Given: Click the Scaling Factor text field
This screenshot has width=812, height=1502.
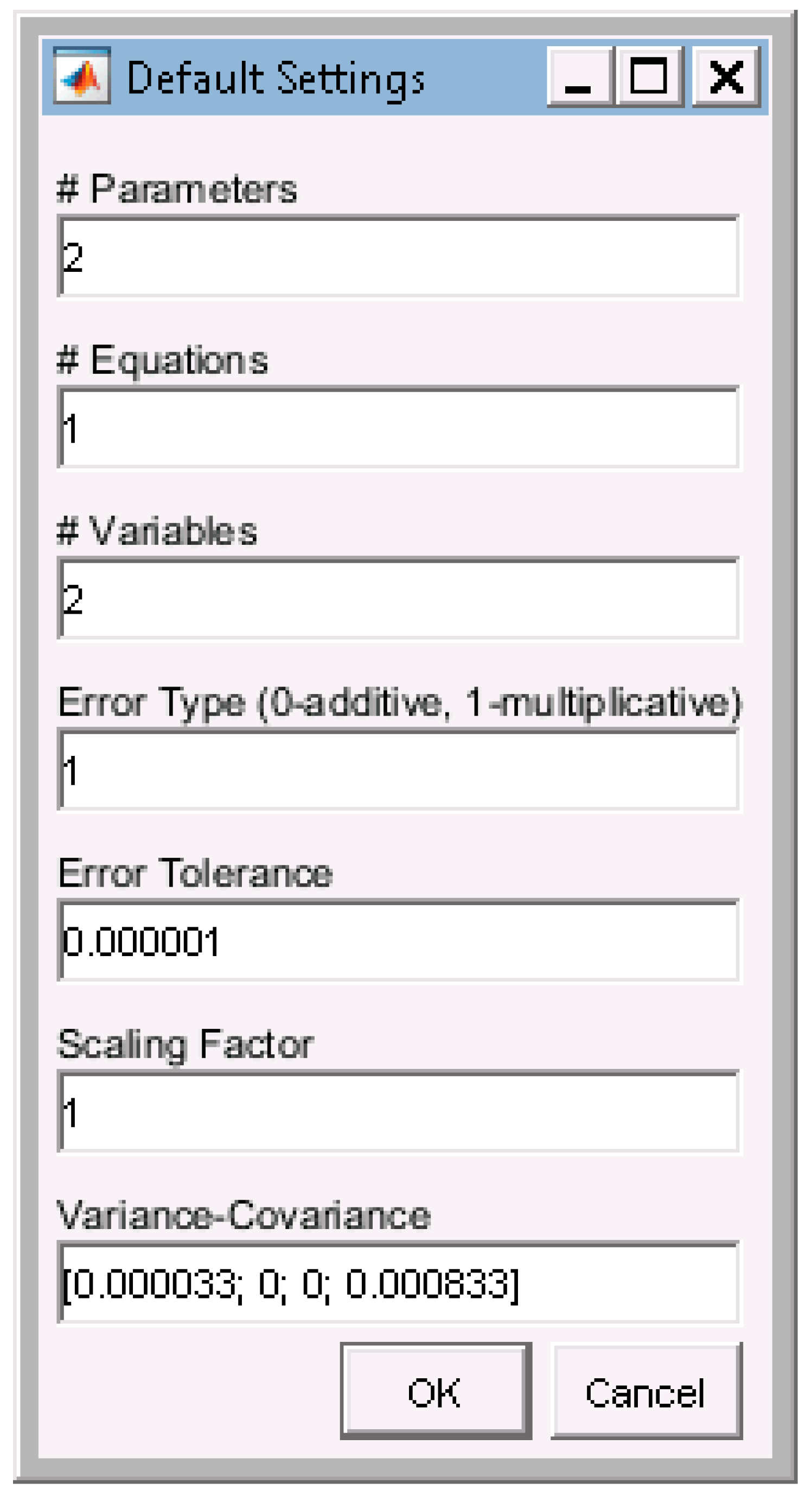Looking at the screenshot, I should coord(399,1112).
